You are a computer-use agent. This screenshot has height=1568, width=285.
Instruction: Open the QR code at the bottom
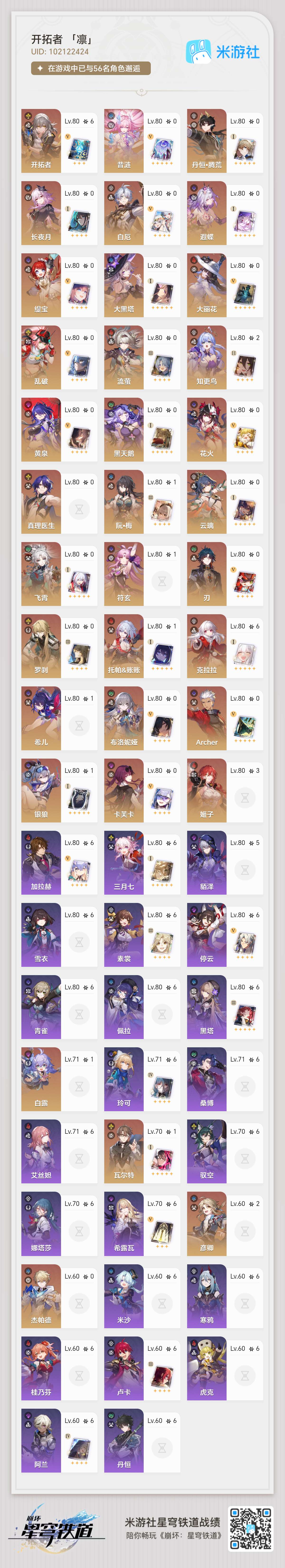tap(250, 1528)
